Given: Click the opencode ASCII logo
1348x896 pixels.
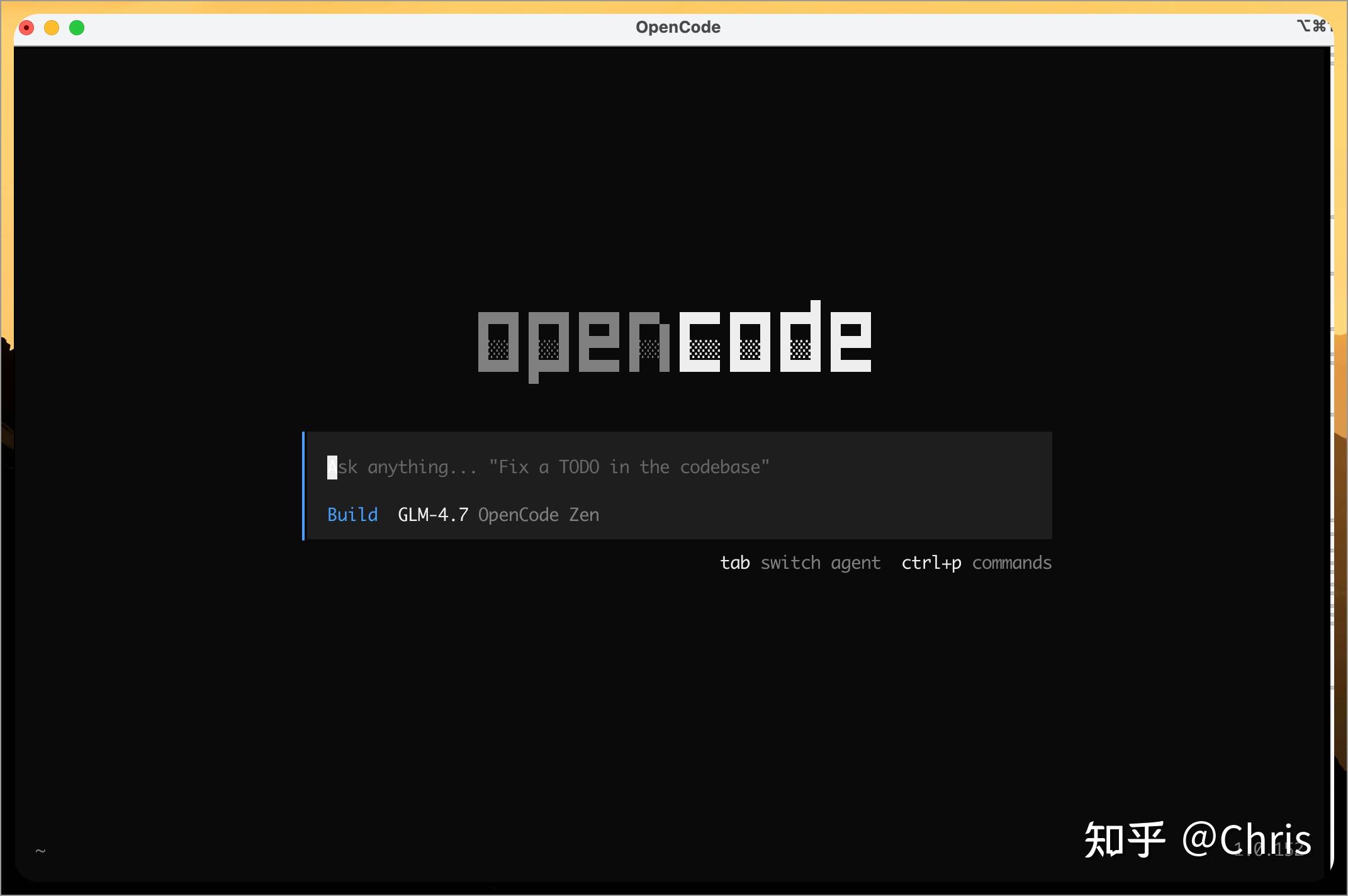Looking at the screenshot, I should (675, 342).
